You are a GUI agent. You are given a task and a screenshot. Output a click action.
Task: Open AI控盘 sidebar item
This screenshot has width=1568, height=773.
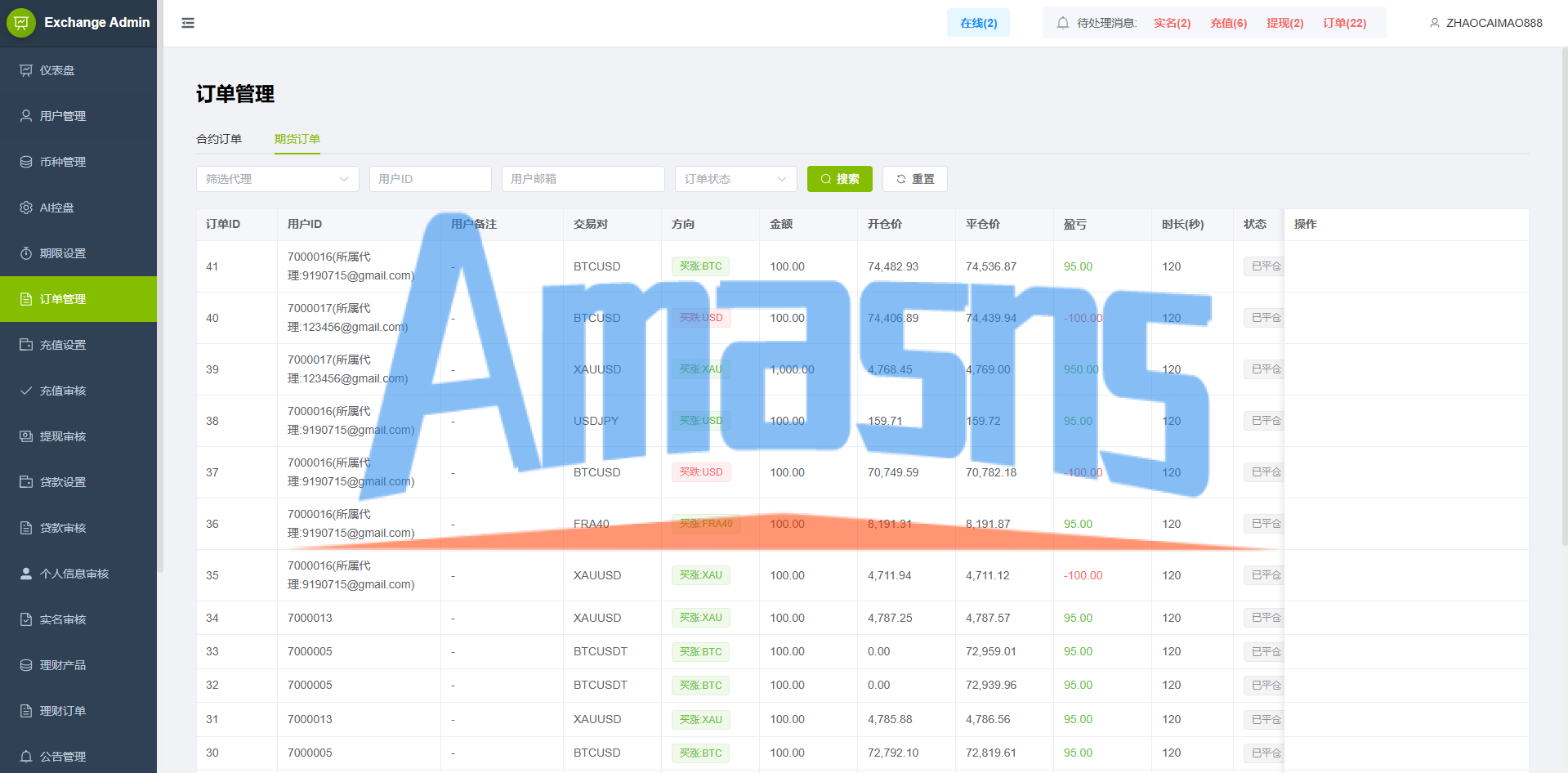point(78,208)
